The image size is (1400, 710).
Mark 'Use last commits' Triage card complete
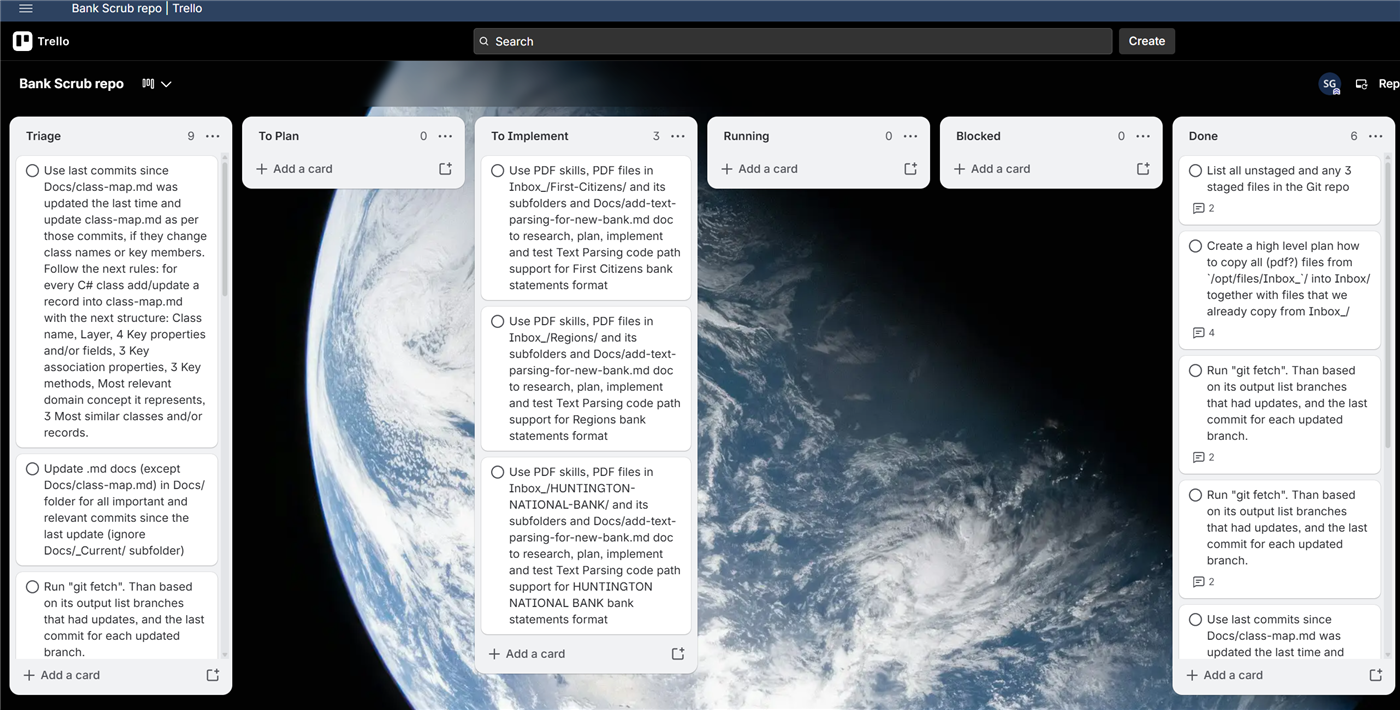click(32, 171)
